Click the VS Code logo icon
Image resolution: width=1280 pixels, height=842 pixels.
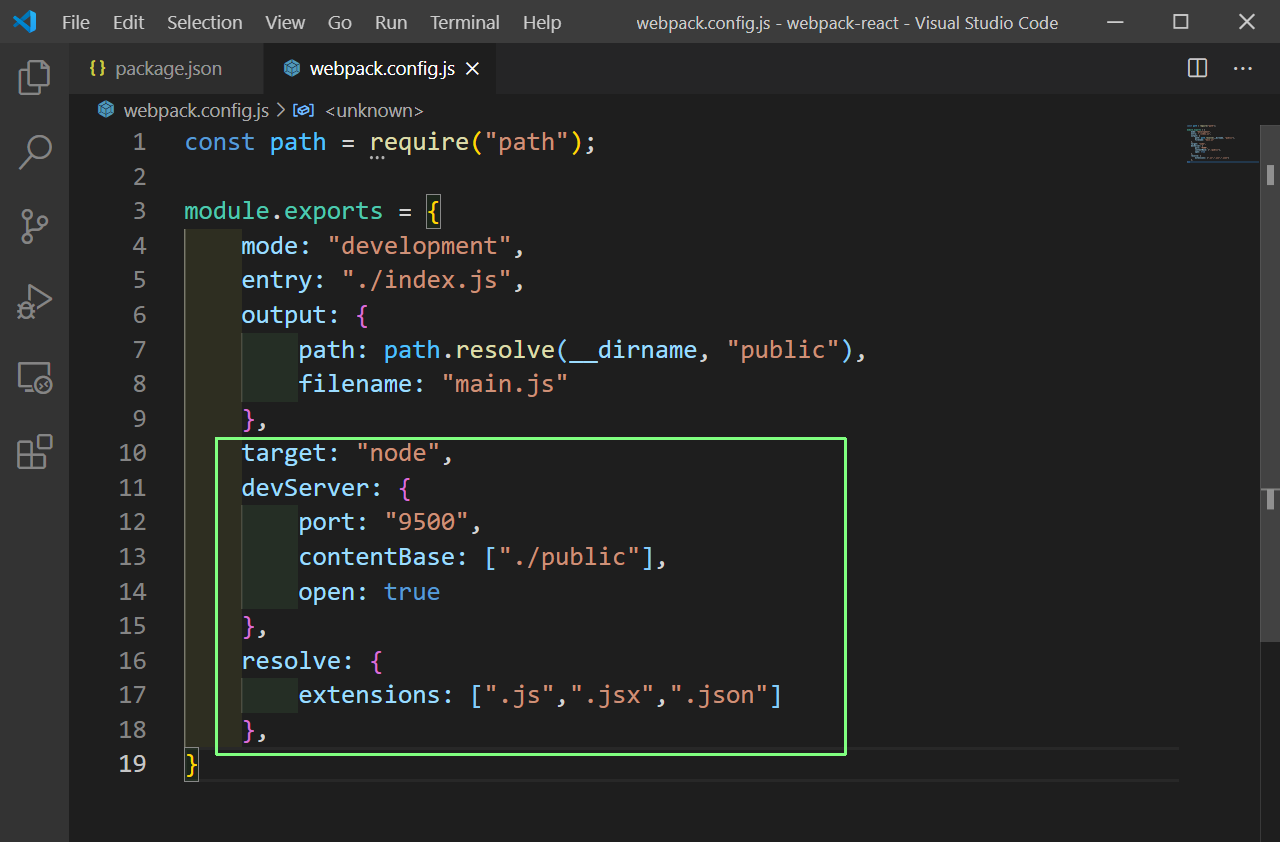(24, 22)
